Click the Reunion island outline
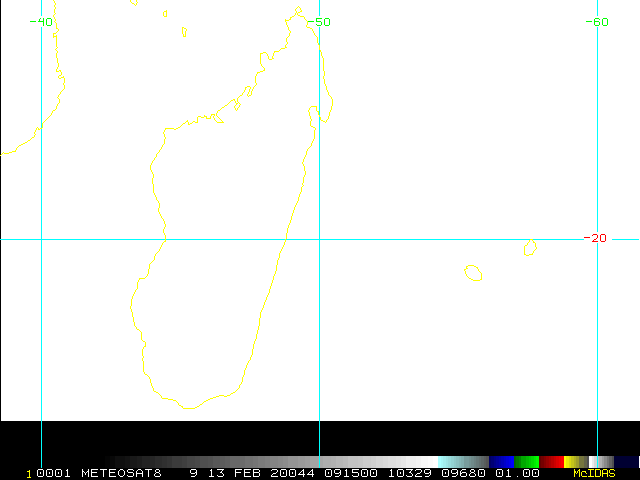Screen dimensions: 640x480 pos(473,272)
